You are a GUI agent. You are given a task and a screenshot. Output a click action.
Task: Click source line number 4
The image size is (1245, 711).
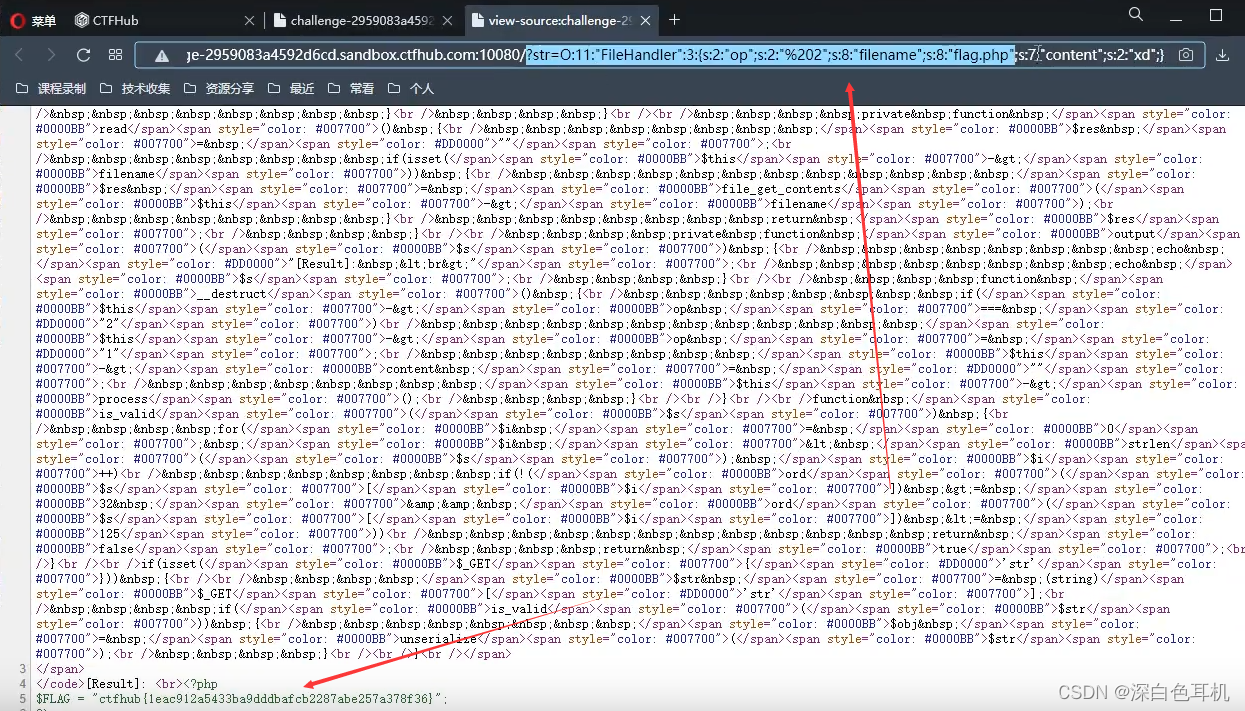pyautogui.click(x=23, y=684)
